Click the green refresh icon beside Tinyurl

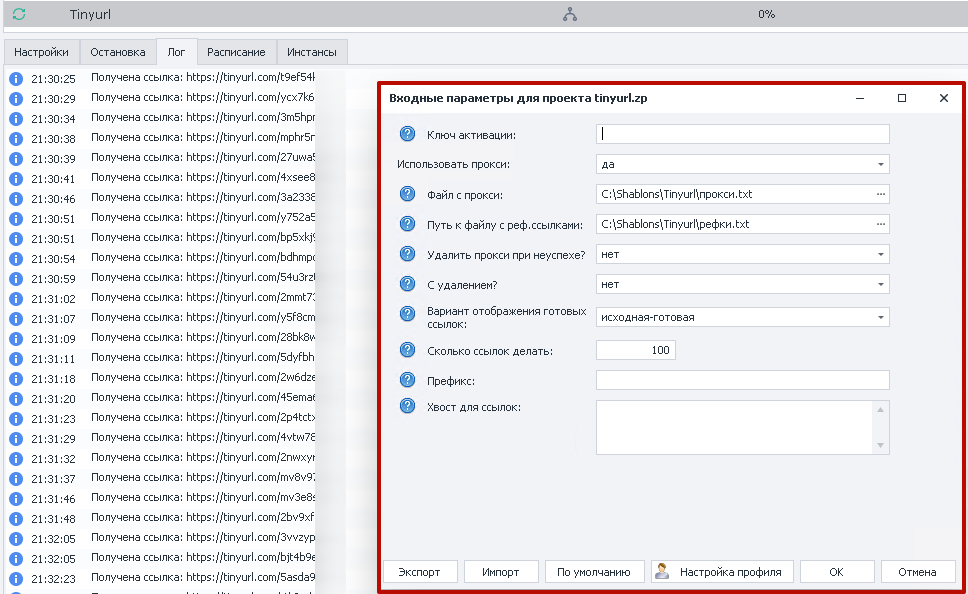(x=19, y=14)
